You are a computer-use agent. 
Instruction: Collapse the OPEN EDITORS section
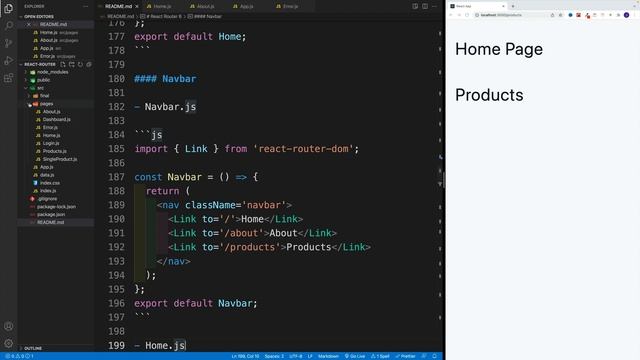39,17
